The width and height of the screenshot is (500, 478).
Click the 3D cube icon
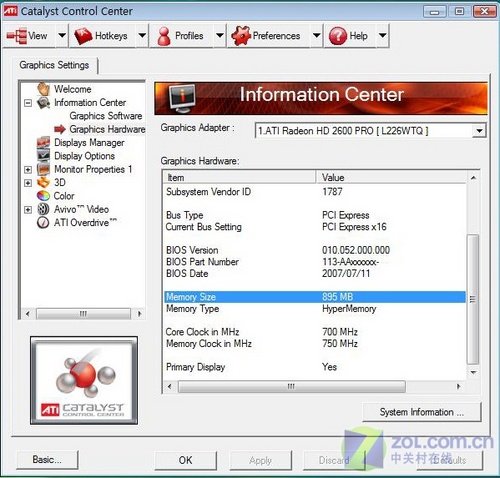[43, 182]
